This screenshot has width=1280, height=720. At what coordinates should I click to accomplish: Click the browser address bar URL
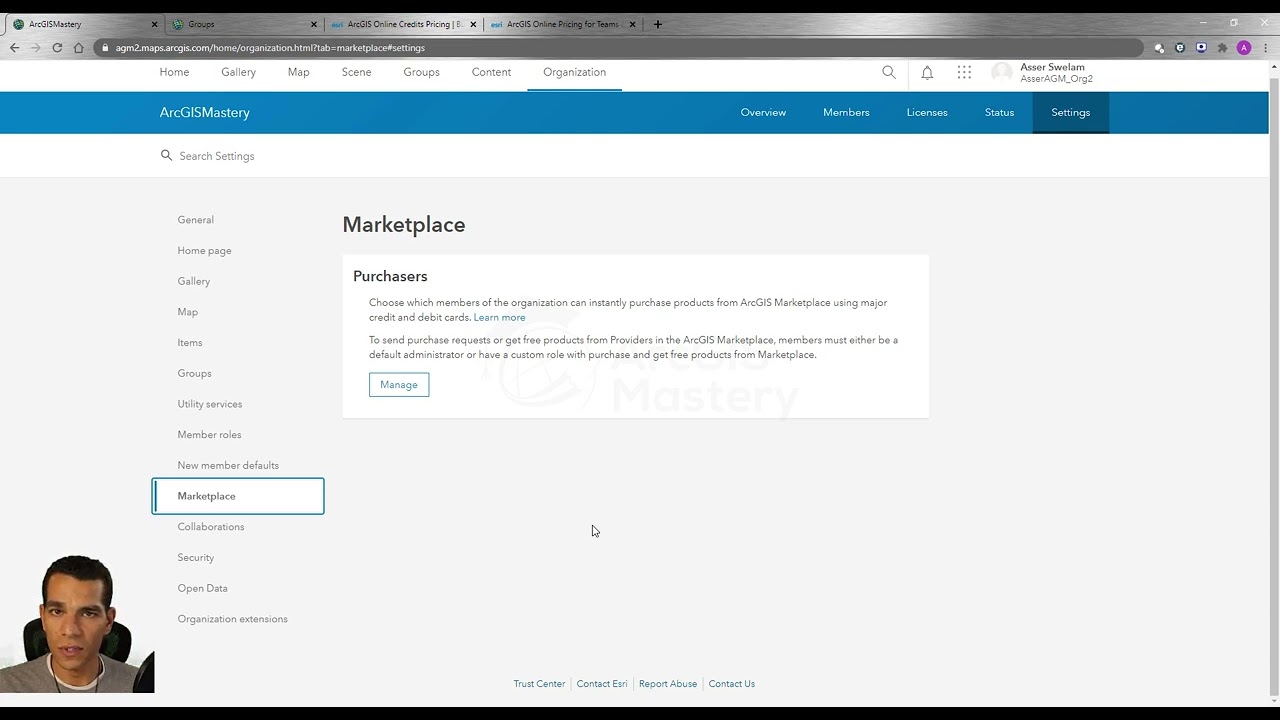pos(270,48)
